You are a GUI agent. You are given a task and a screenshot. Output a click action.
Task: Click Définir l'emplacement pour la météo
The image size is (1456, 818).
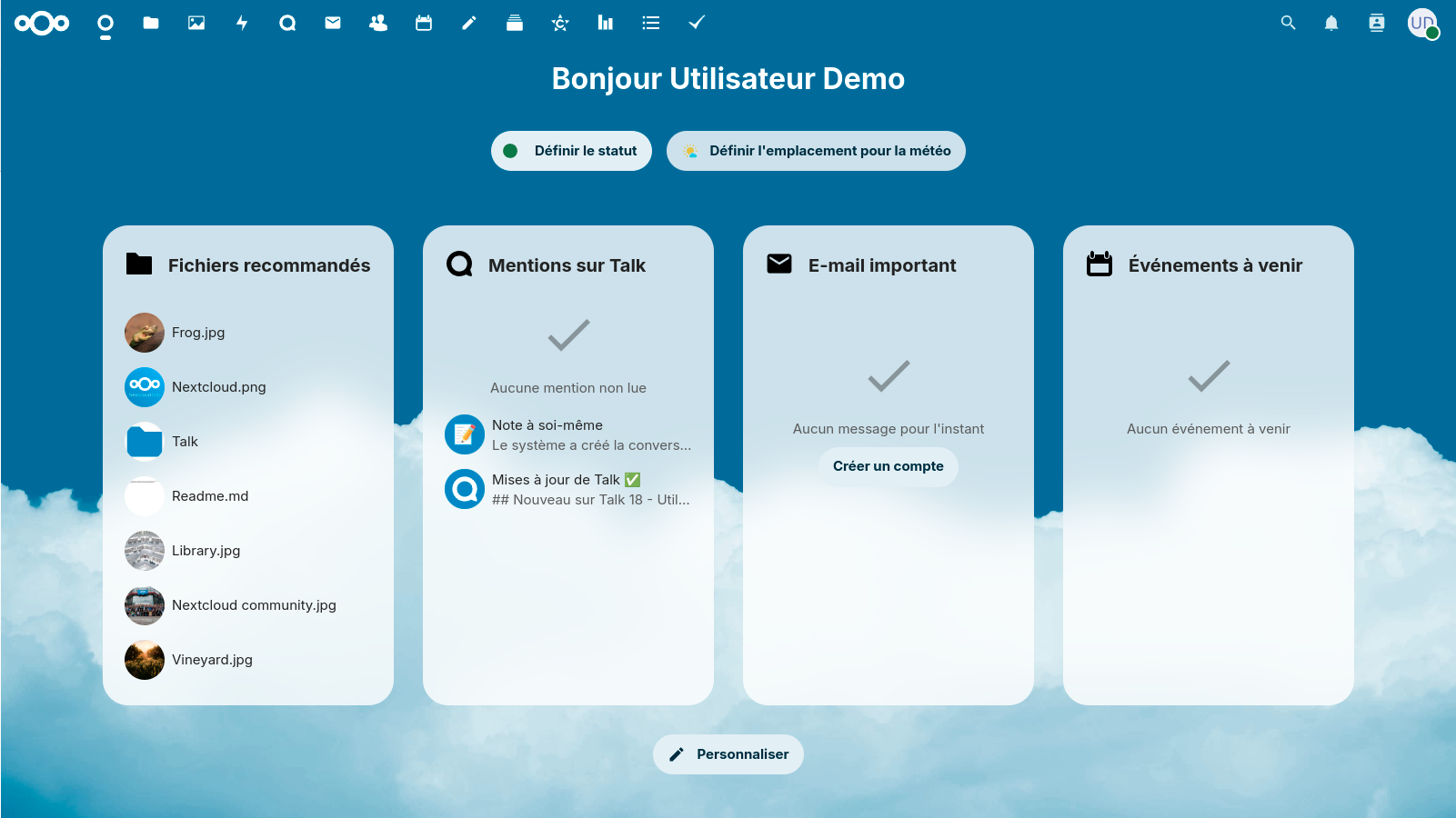816,151
